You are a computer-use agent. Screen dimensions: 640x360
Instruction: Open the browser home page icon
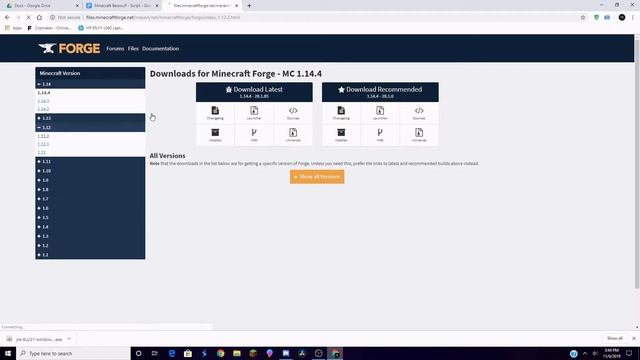pyautogui.click(x=39, y=18)
